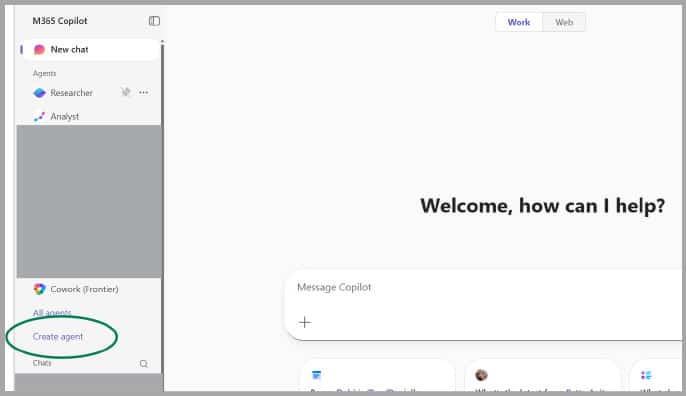Select the Analyst agent label
This screenshot has width=686, height=396.
click(65, 116)
